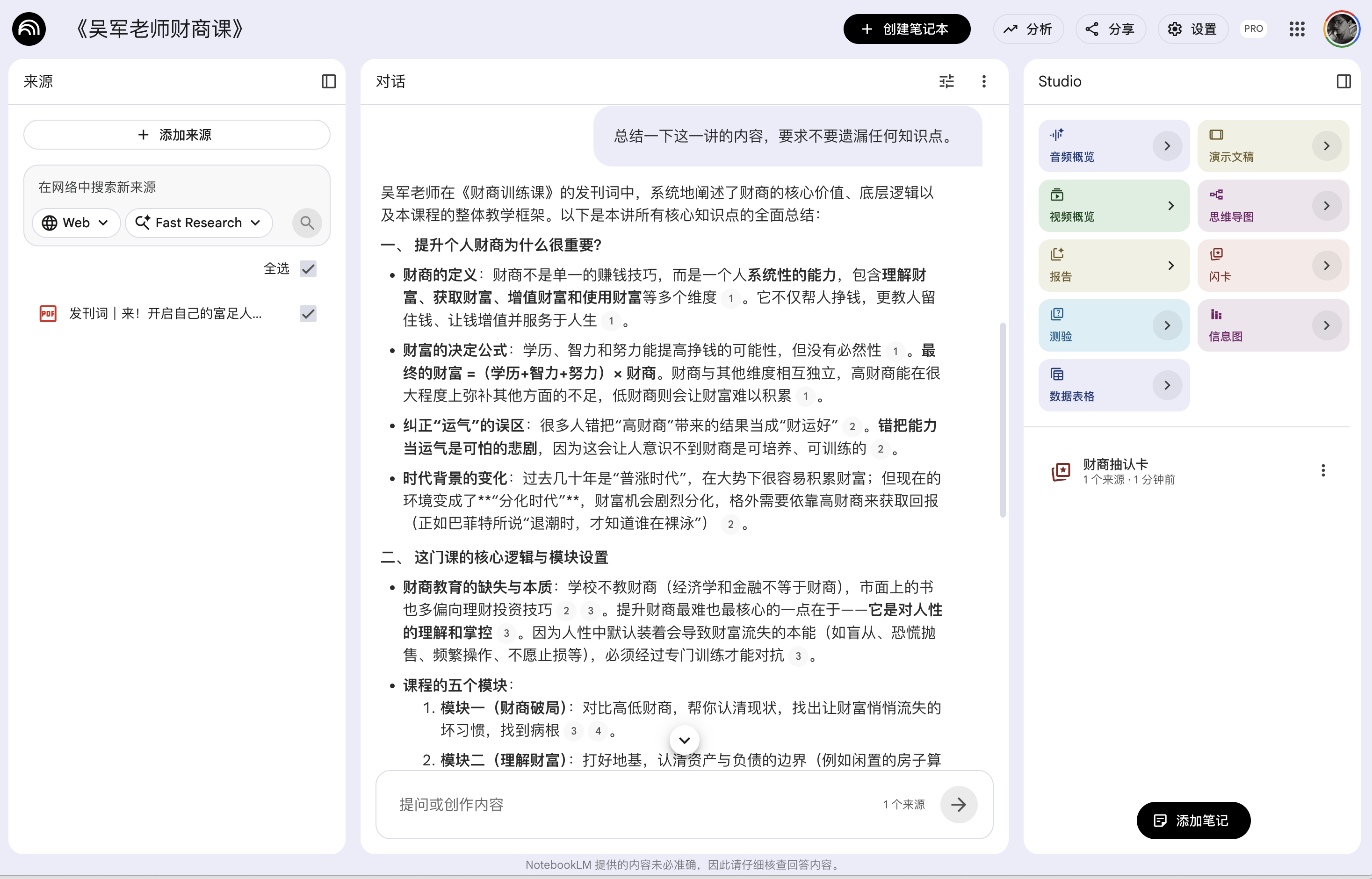The image size is (1372, 879).
Task: Expand 测验 options chevron
Action: pos(1167,326)
